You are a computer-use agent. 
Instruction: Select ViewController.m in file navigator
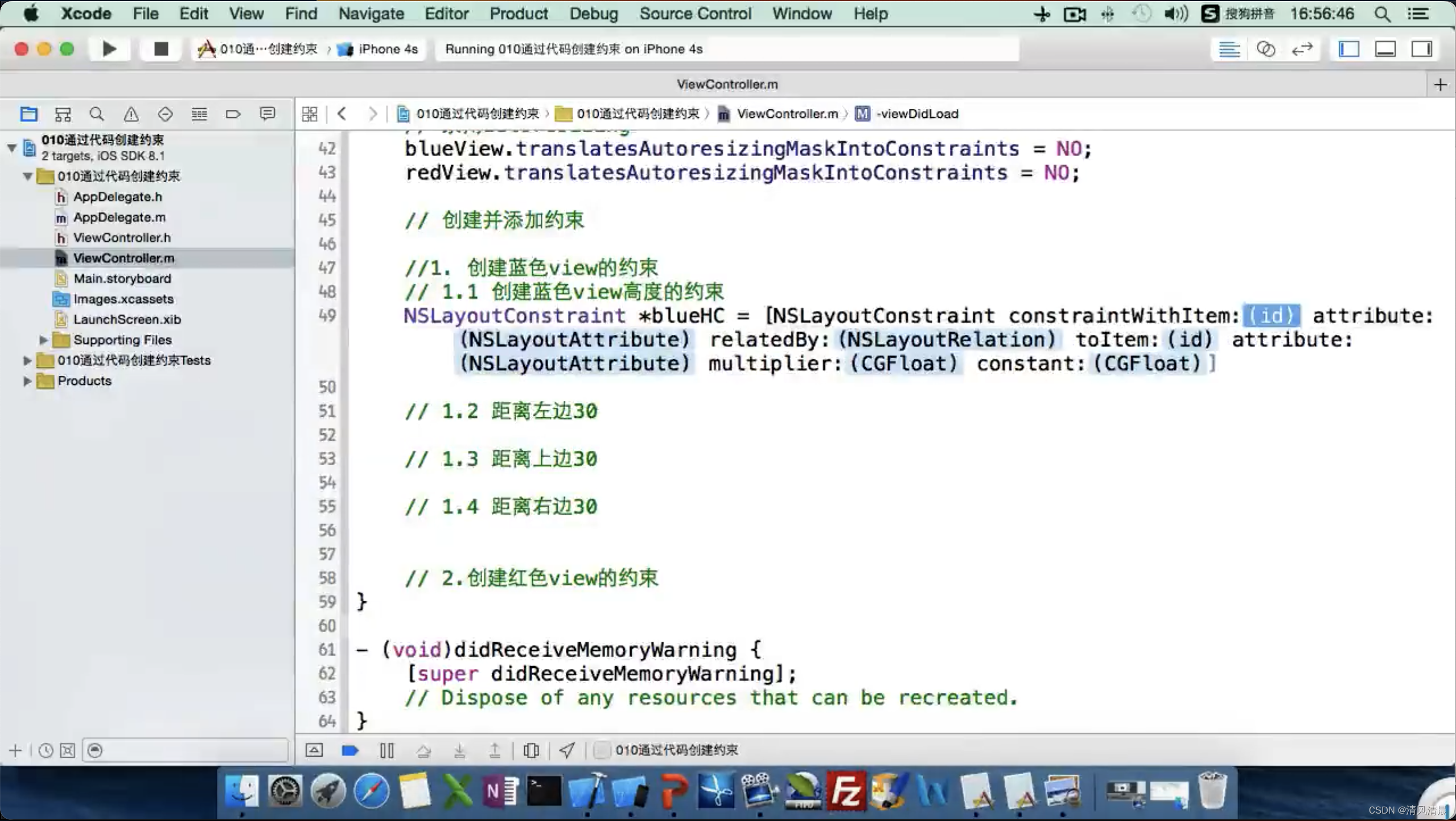(x=123, y=257)
